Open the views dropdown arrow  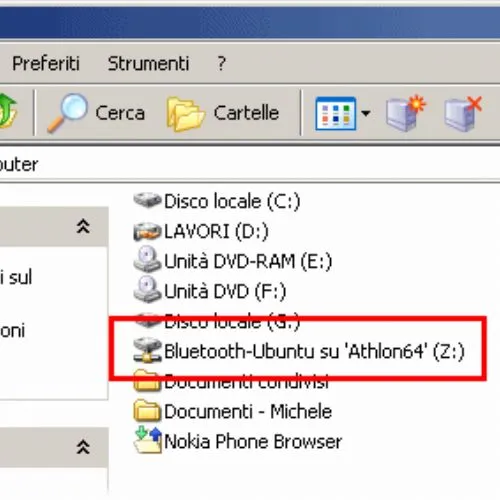coord(366,113)
